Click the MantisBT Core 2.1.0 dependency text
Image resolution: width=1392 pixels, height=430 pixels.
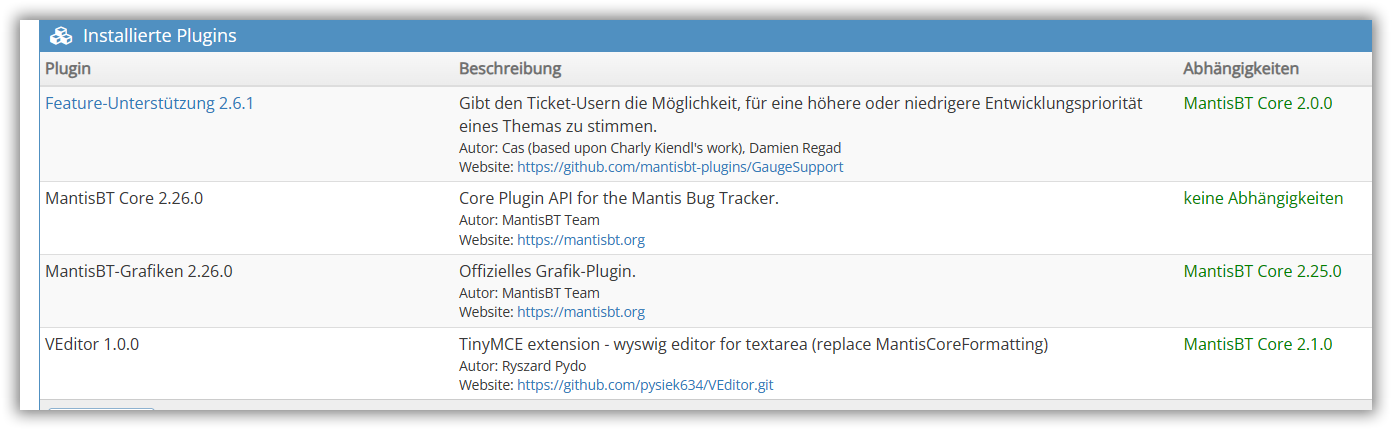click(x=1257, y=344)
